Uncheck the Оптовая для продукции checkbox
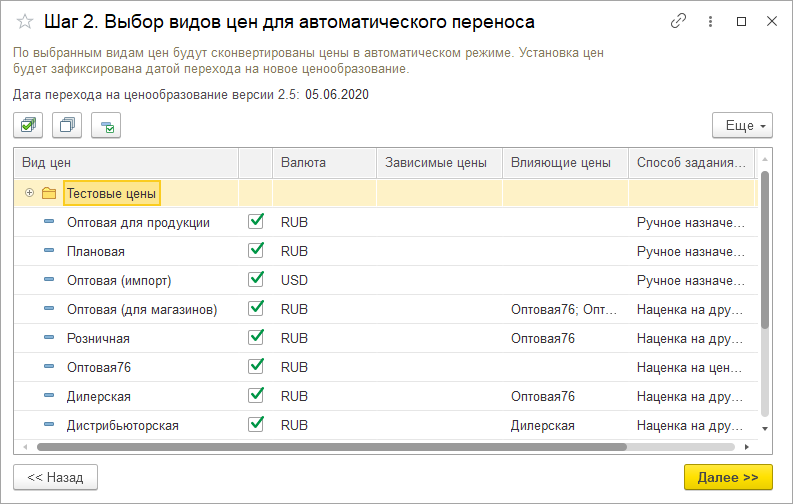This screenshot has width=793, height=504. [256, 221]
